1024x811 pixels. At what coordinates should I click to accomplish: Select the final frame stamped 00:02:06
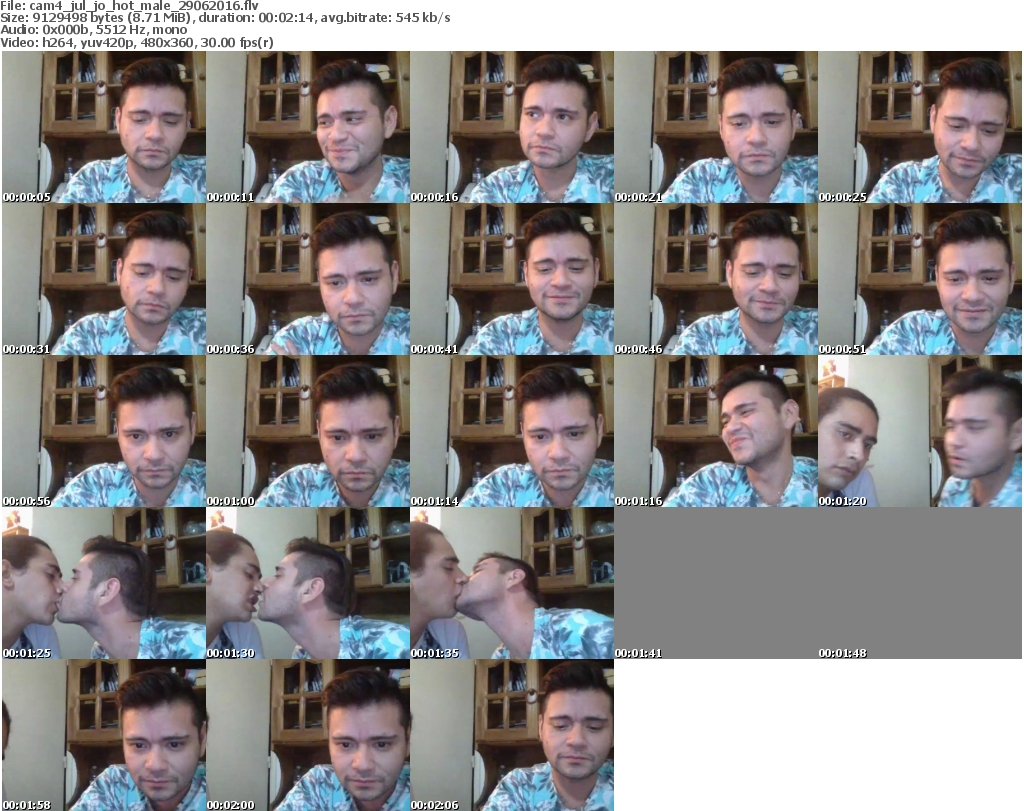pyautogui.click(x=512, y=735)
